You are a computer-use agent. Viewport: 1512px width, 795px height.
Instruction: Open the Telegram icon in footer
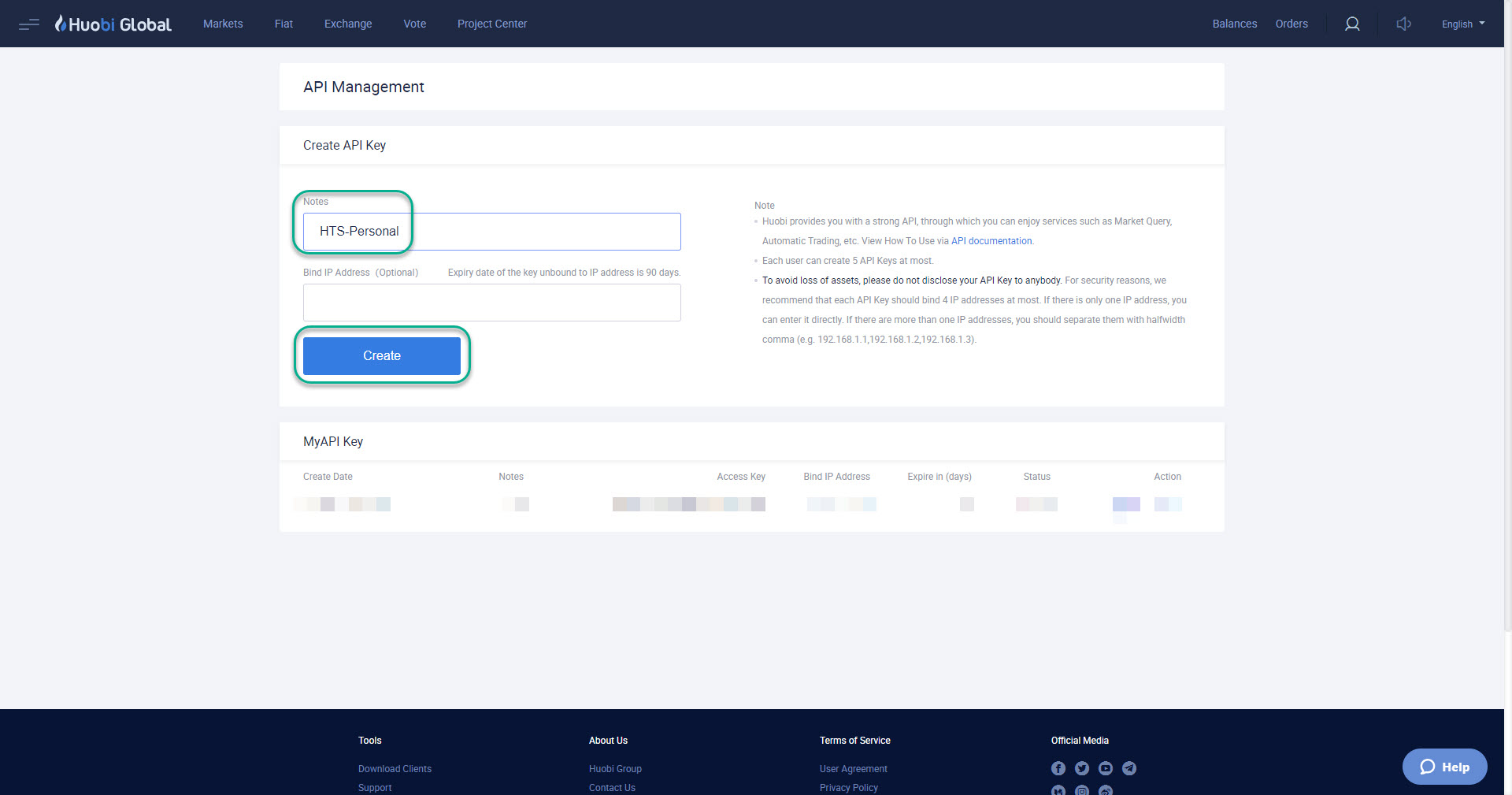point(1129,768)
